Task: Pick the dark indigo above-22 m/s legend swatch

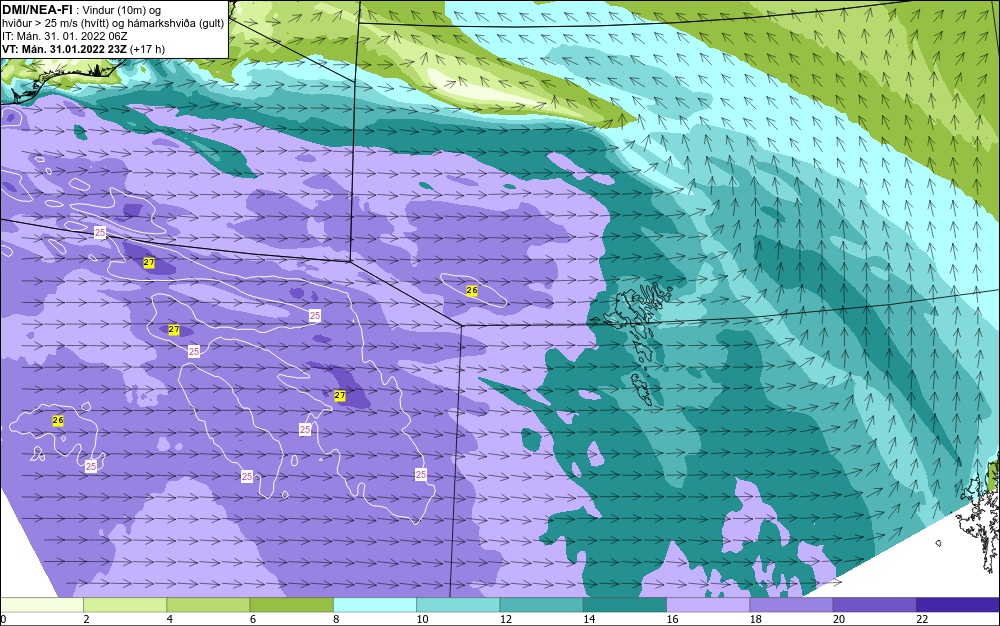Action: pyautogui.click(x=958, y=605)
